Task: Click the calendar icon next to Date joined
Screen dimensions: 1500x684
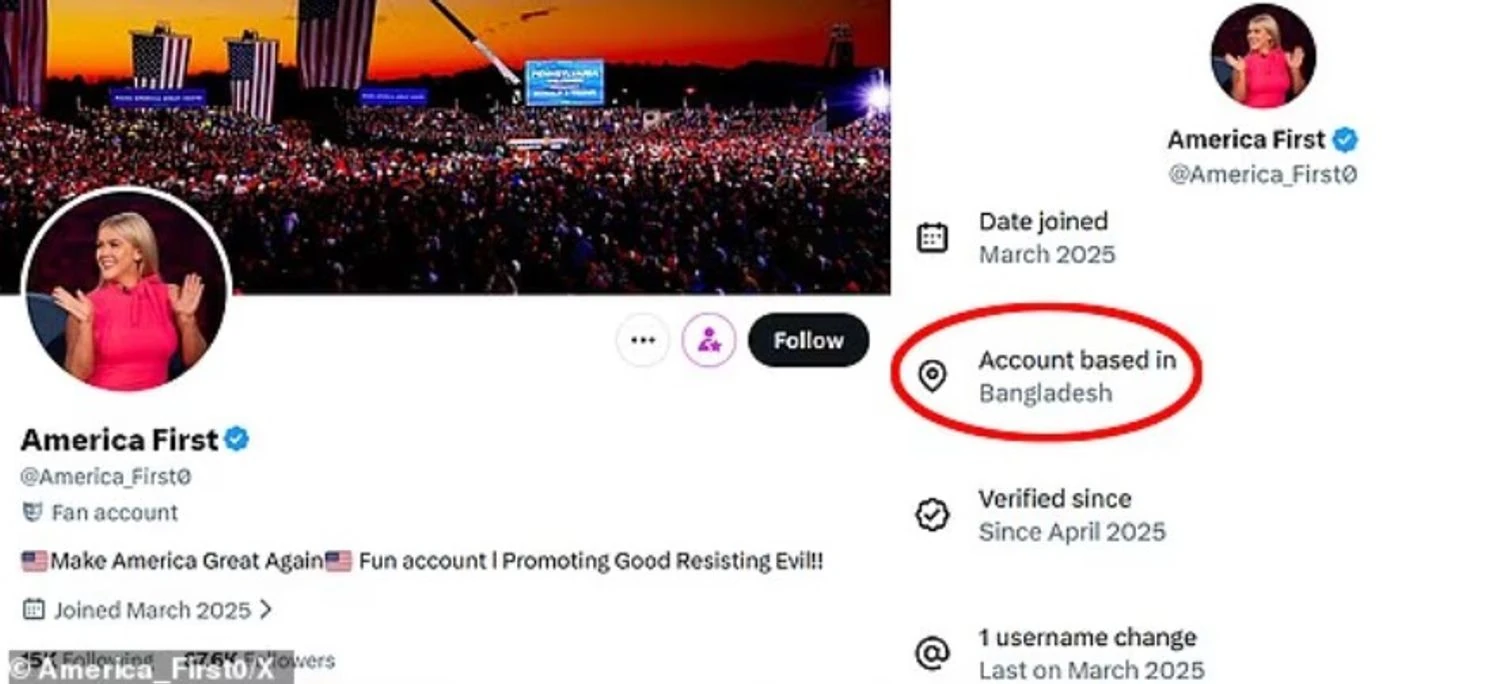Action: point(932,238)
